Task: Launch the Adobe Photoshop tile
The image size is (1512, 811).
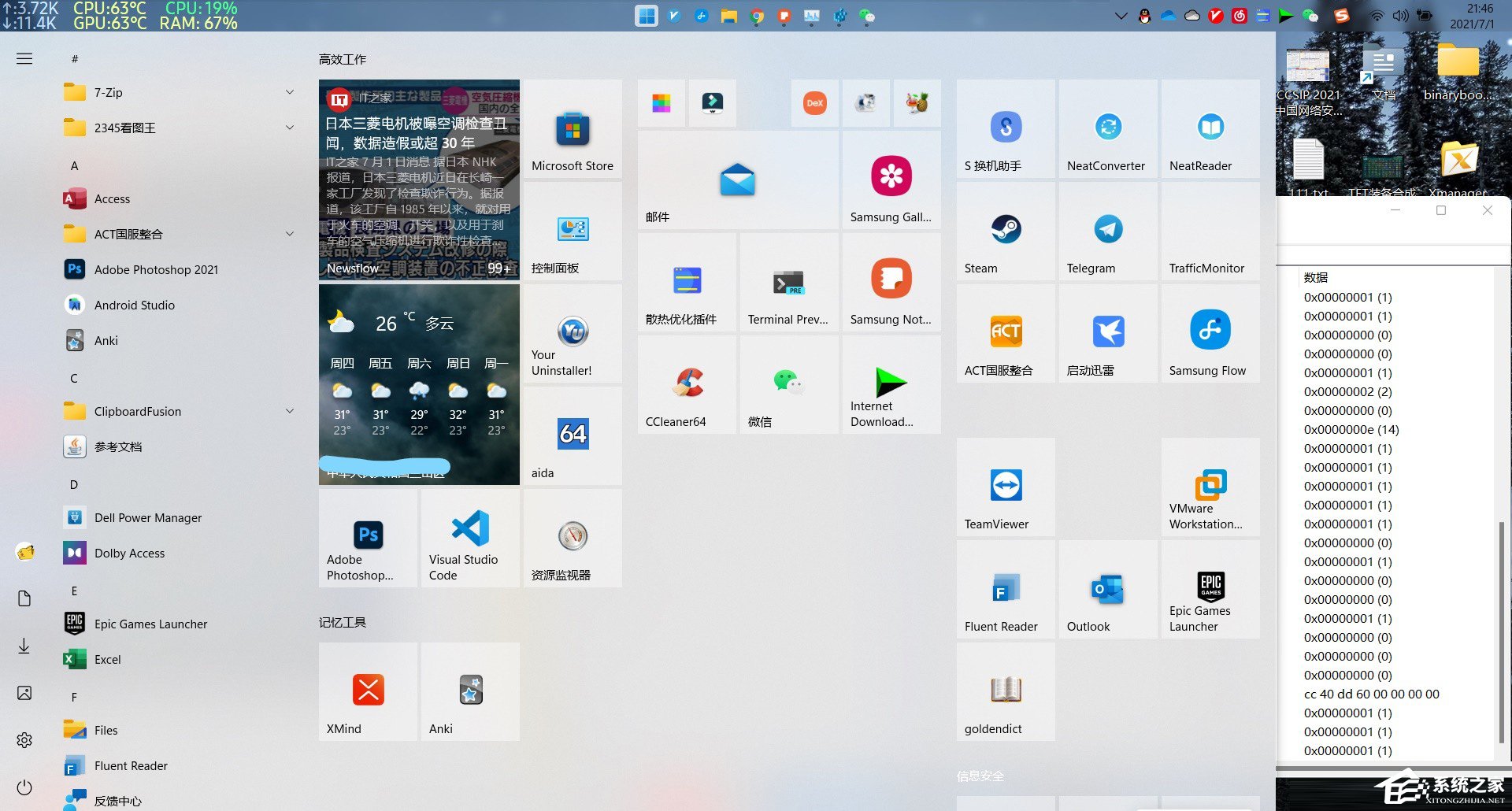Action: coord(367,538)
